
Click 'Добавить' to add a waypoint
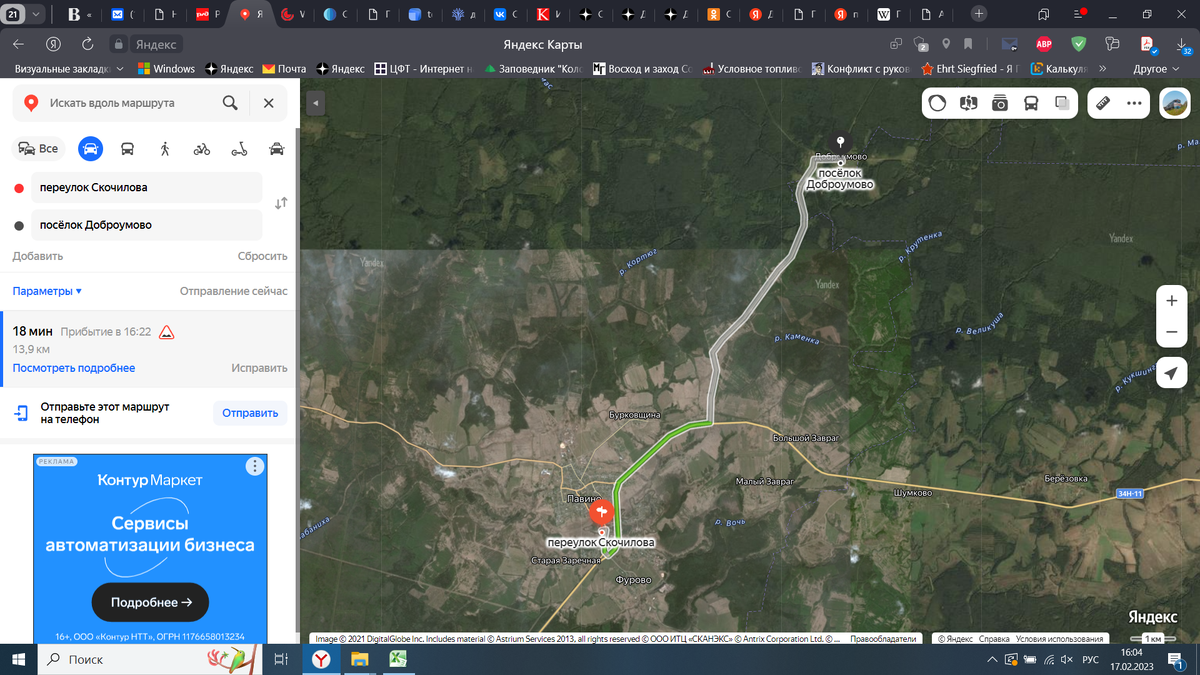[38, 256]
